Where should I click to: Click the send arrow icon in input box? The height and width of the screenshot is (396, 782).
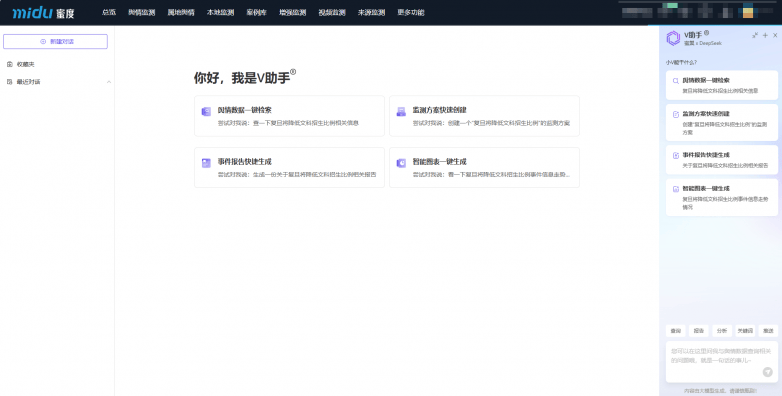pyautogui.click(x=768, y=372)
